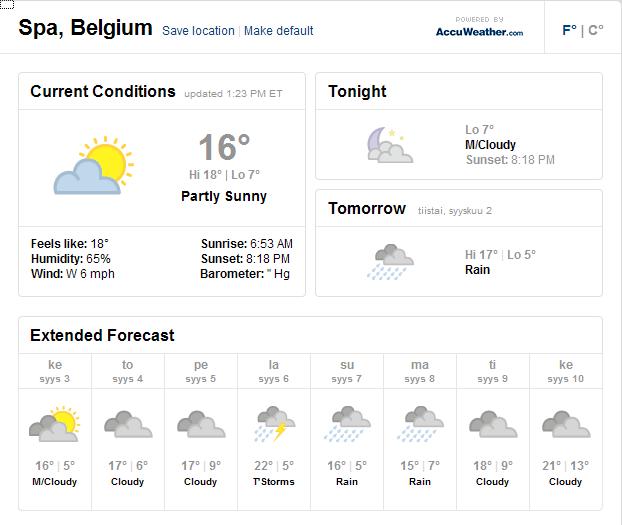Open the Tonight forecast heading
The height and width of the screenshot is (525, 622).
point(357,92)
